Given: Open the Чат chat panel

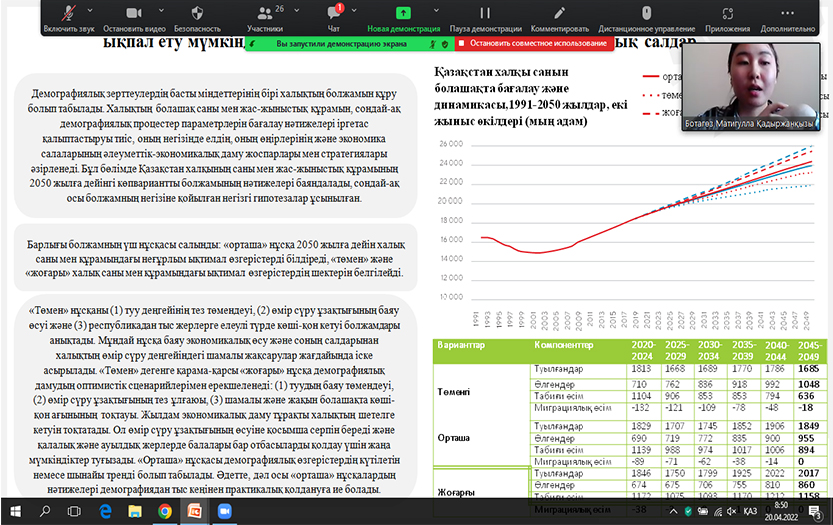Looking at the screenshot, I should tap(334, 14).
